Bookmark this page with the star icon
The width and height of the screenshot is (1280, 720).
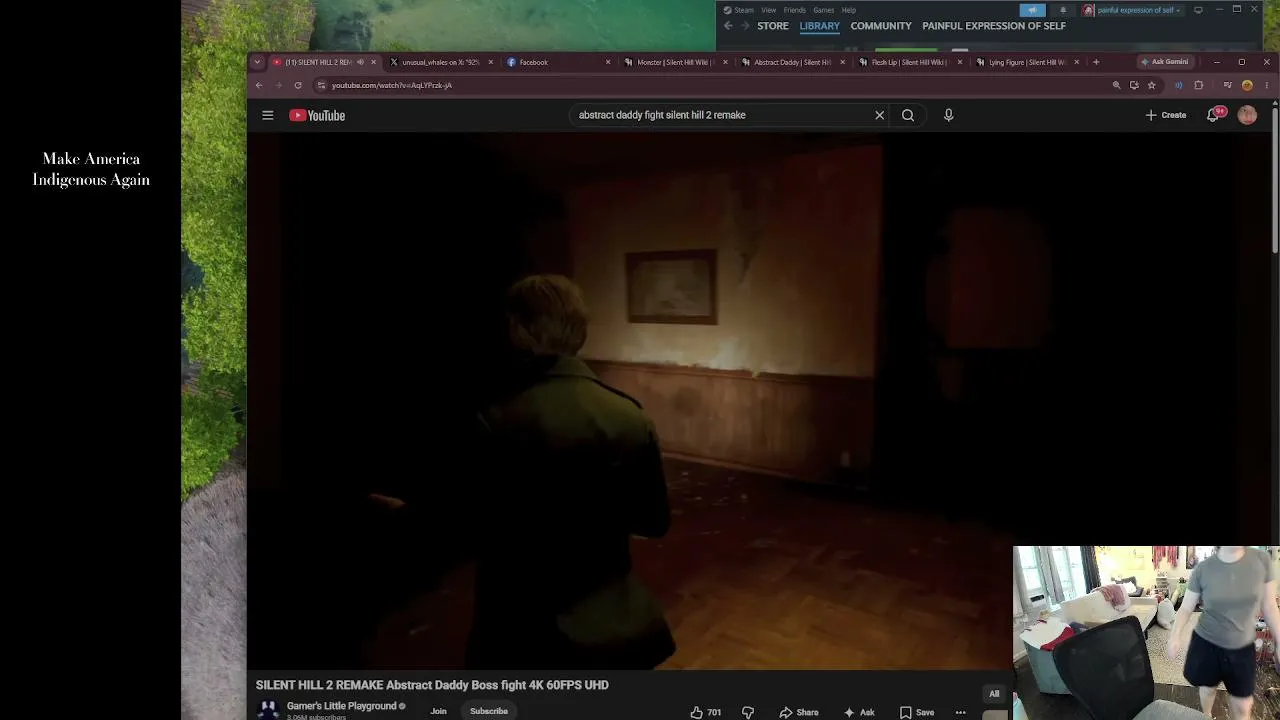[1152, 85]
